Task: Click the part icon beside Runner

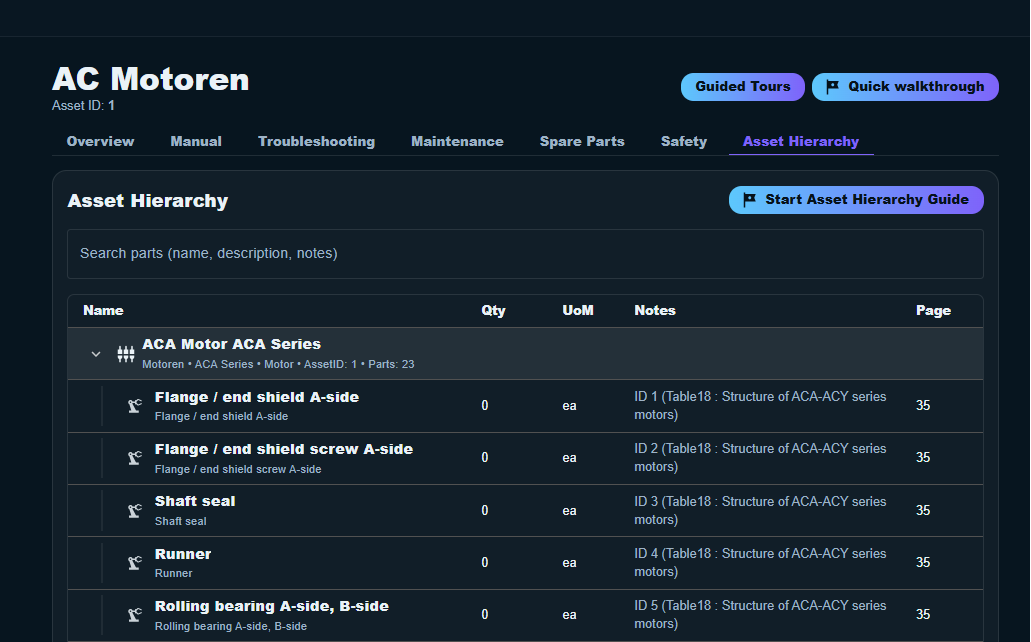Action: (134, 562)
